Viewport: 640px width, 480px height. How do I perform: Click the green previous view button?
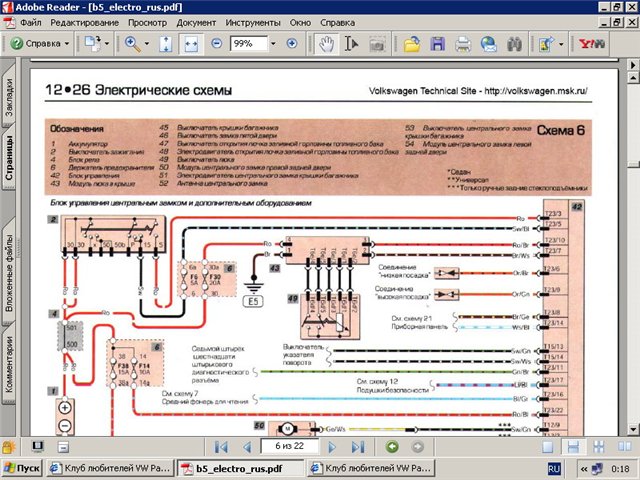(392, 447)
